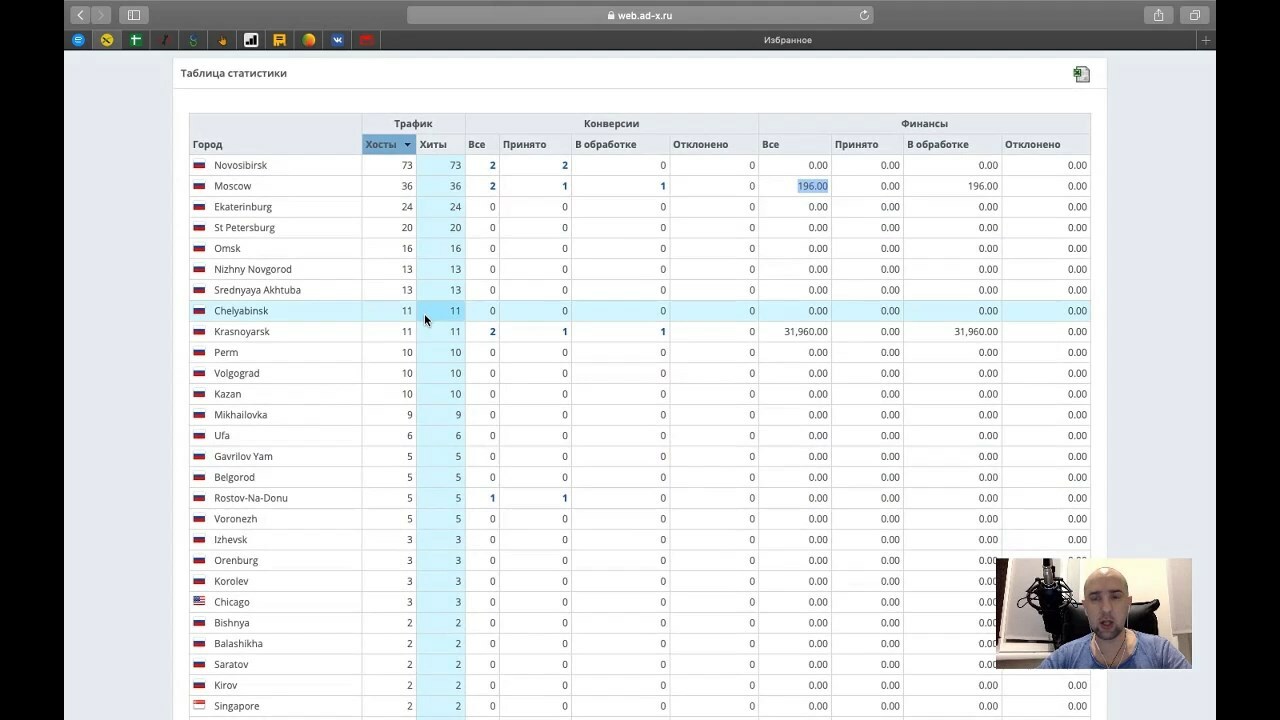Select the Ekaterinburg city name
1280x720 pixels.
pyautogui.click(x=243, y=207)
